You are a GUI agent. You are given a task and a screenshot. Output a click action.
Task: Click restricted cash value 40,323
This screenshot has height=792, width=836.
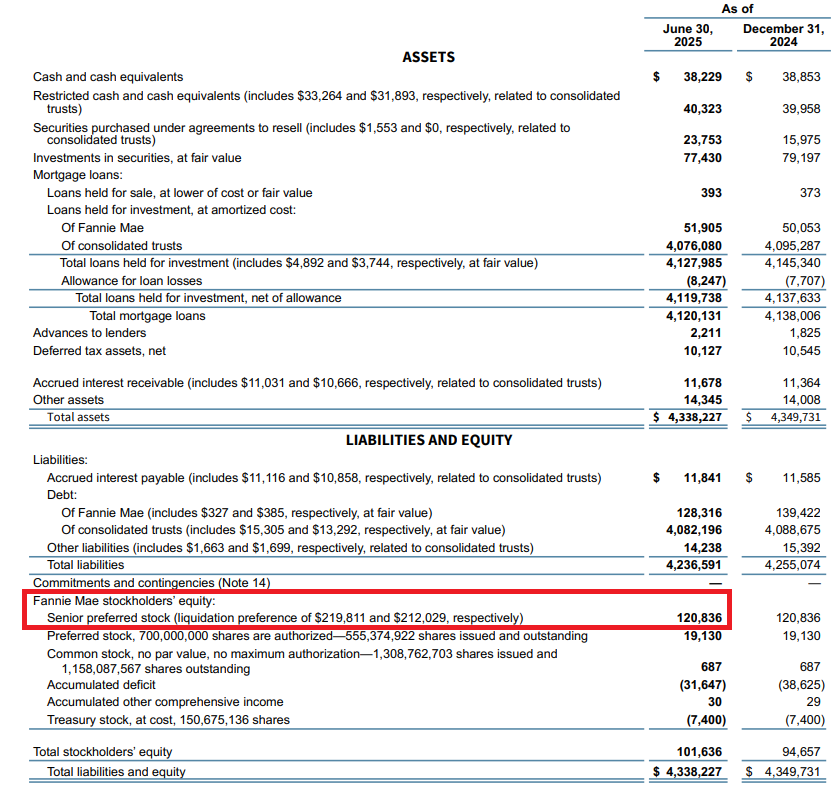pos(703,109)
